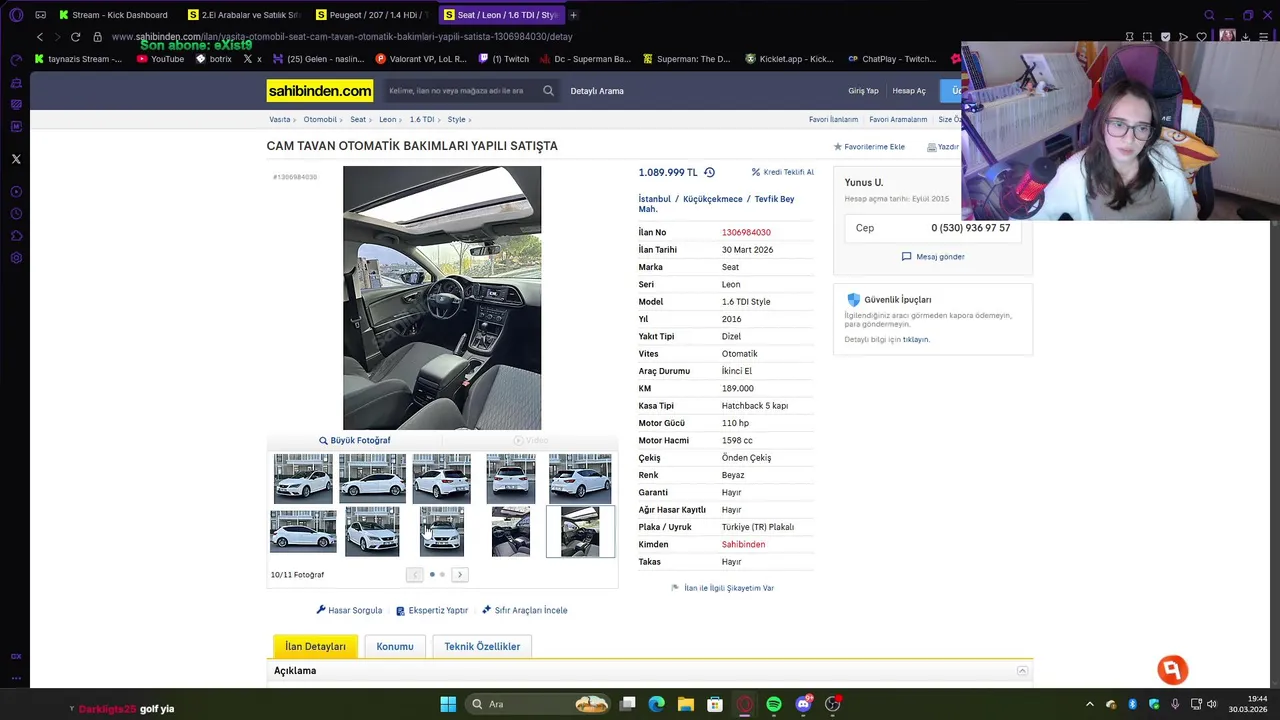Go to next thumbnail page arrow
1280x720 pixels.
(460, 575)
